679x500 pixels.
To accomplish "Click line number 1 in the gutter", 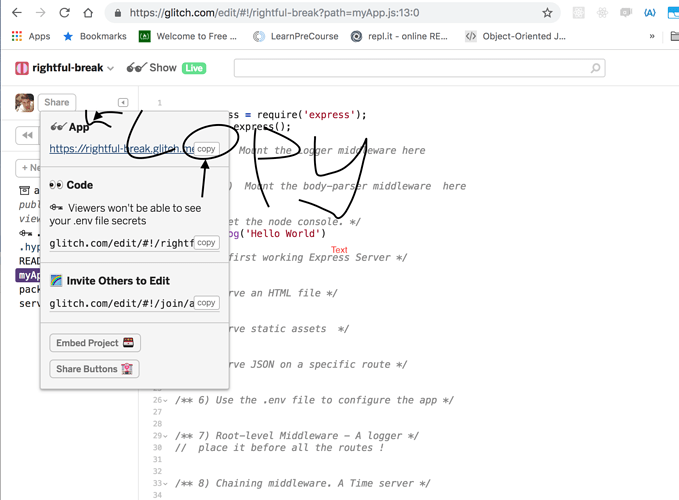I will (x=159, y=103).
